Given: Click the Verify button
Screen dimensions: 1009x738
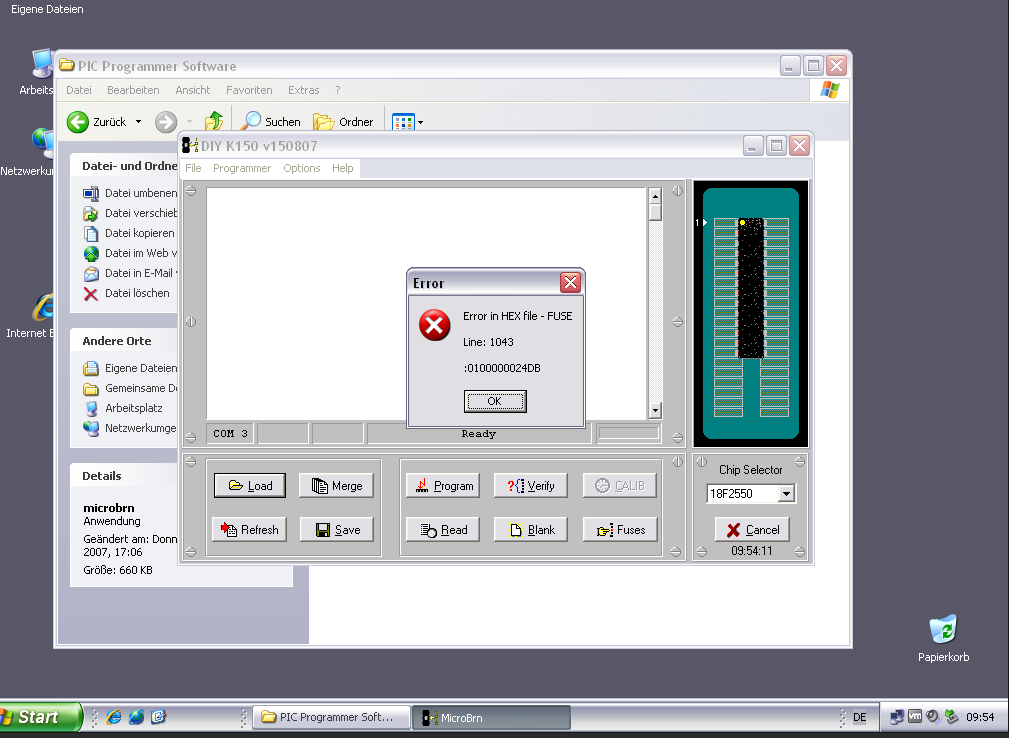Looking at the screenshot, I should click(531, 486).
